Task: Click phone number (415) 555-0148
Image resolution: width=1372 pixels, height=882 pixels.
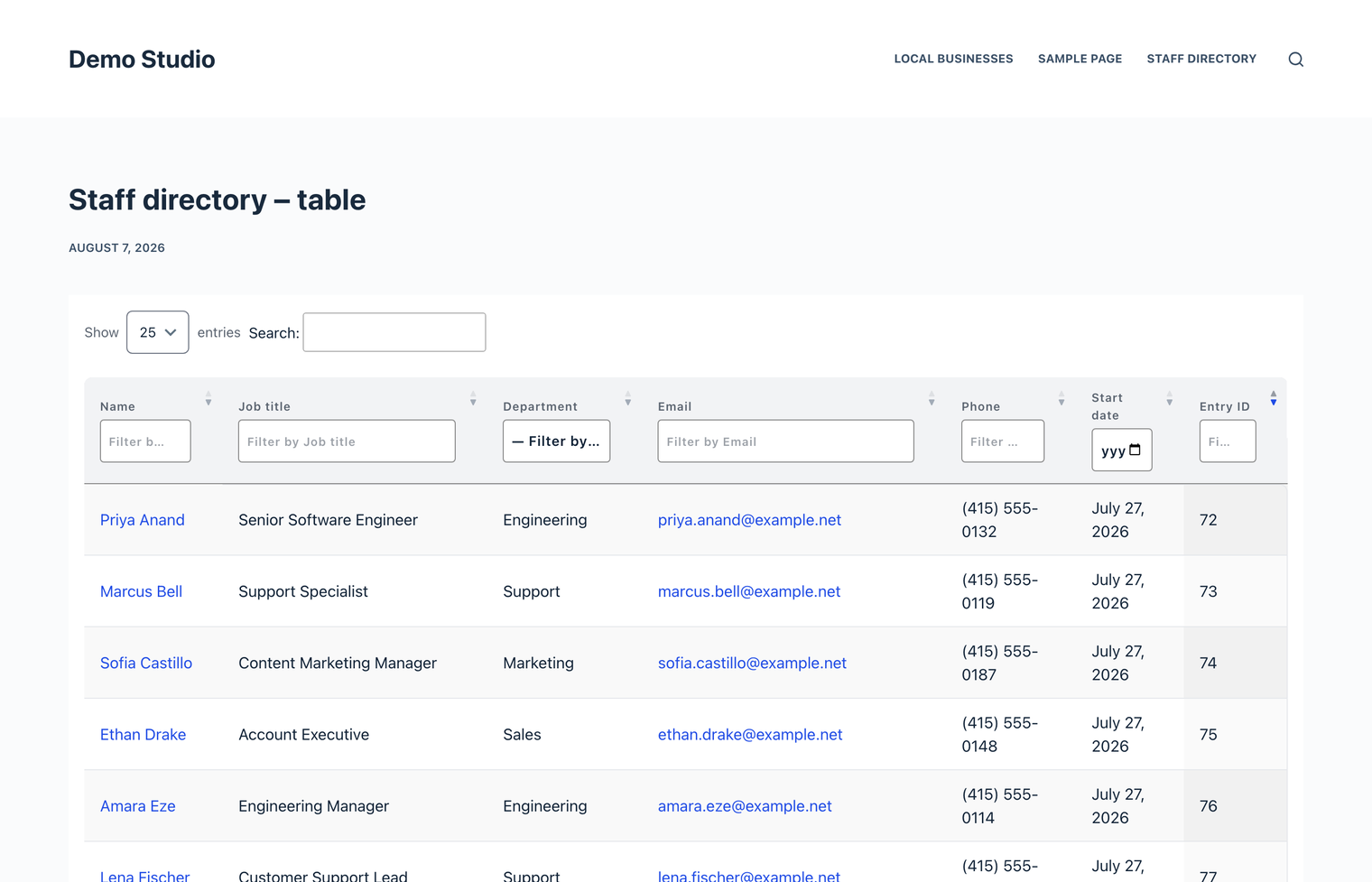Action: click(1000, 735)
